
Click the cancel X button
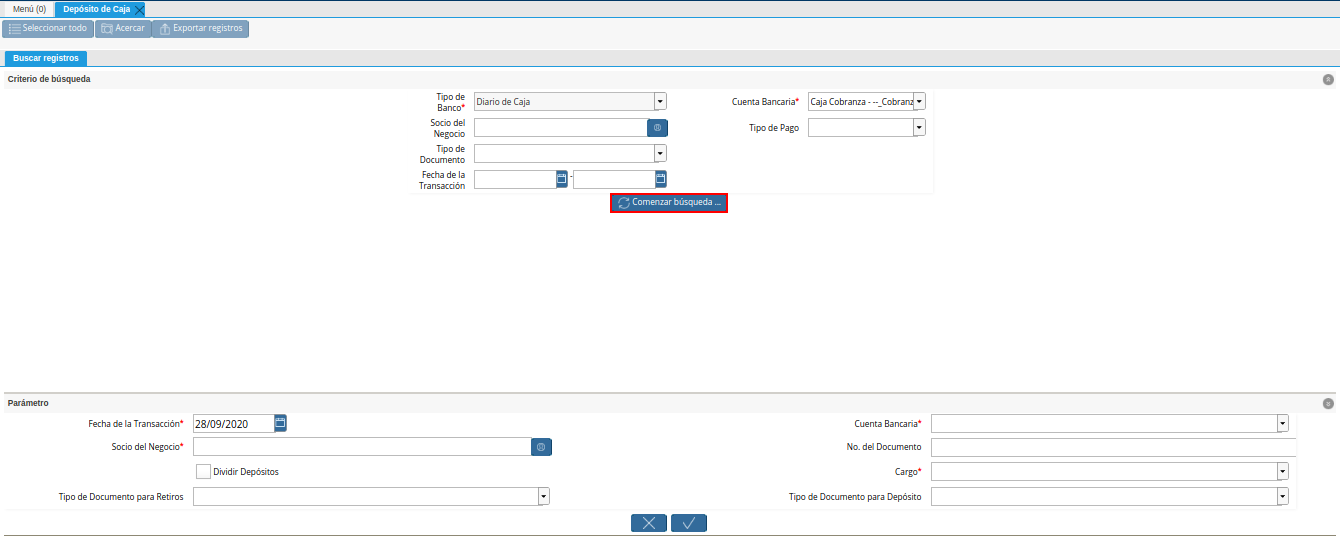649,523
